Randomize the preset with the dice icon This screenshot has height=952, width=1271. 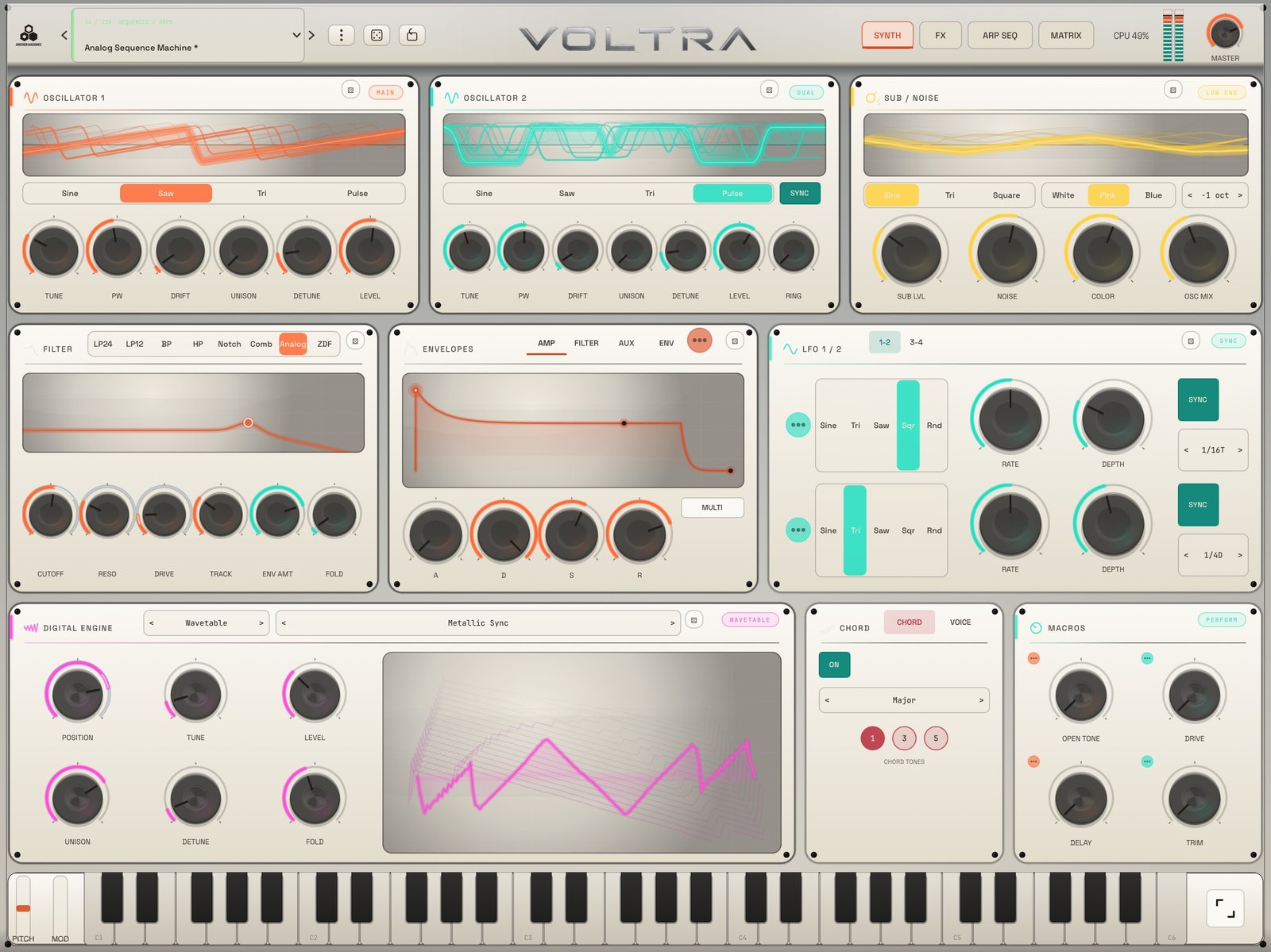coord(377,35)
